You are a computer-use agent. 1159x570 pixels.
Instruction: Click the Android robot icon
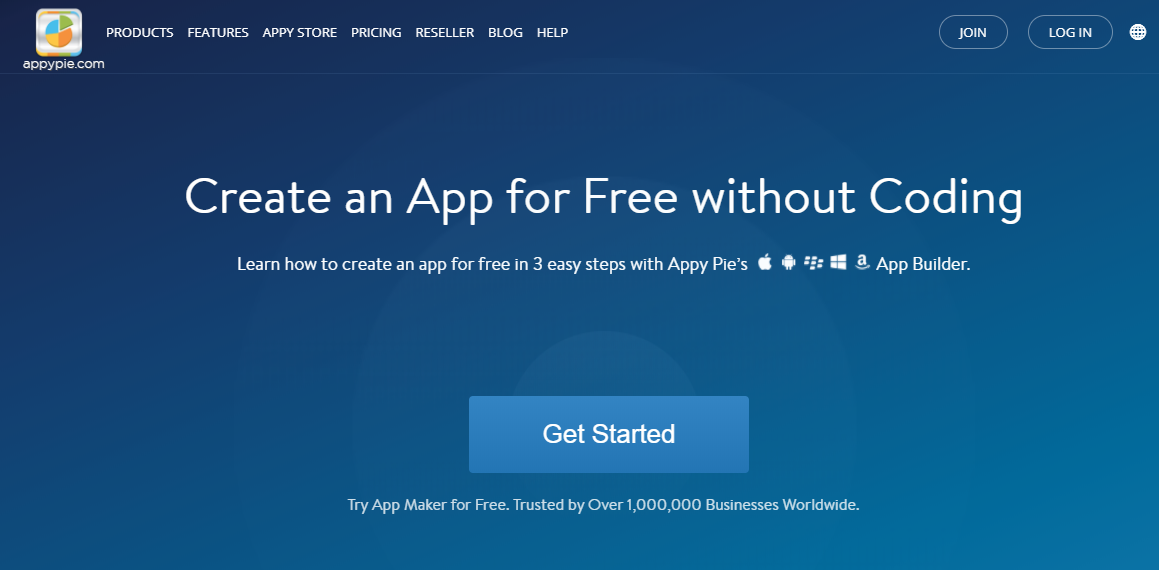tap(789, 262)
